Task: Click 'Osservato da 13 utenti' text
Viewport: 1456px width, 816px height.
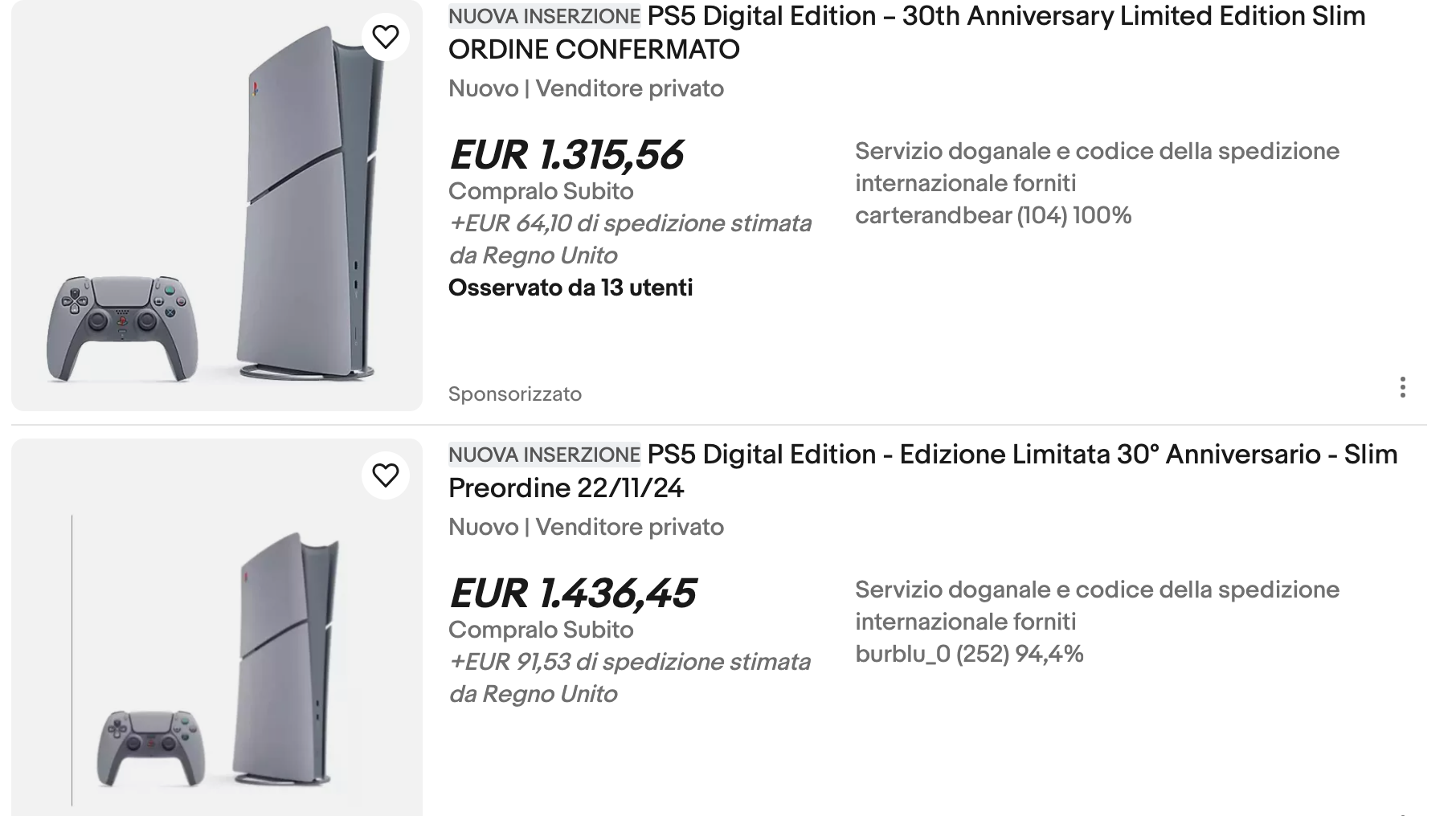Action: tap(571, 288)
